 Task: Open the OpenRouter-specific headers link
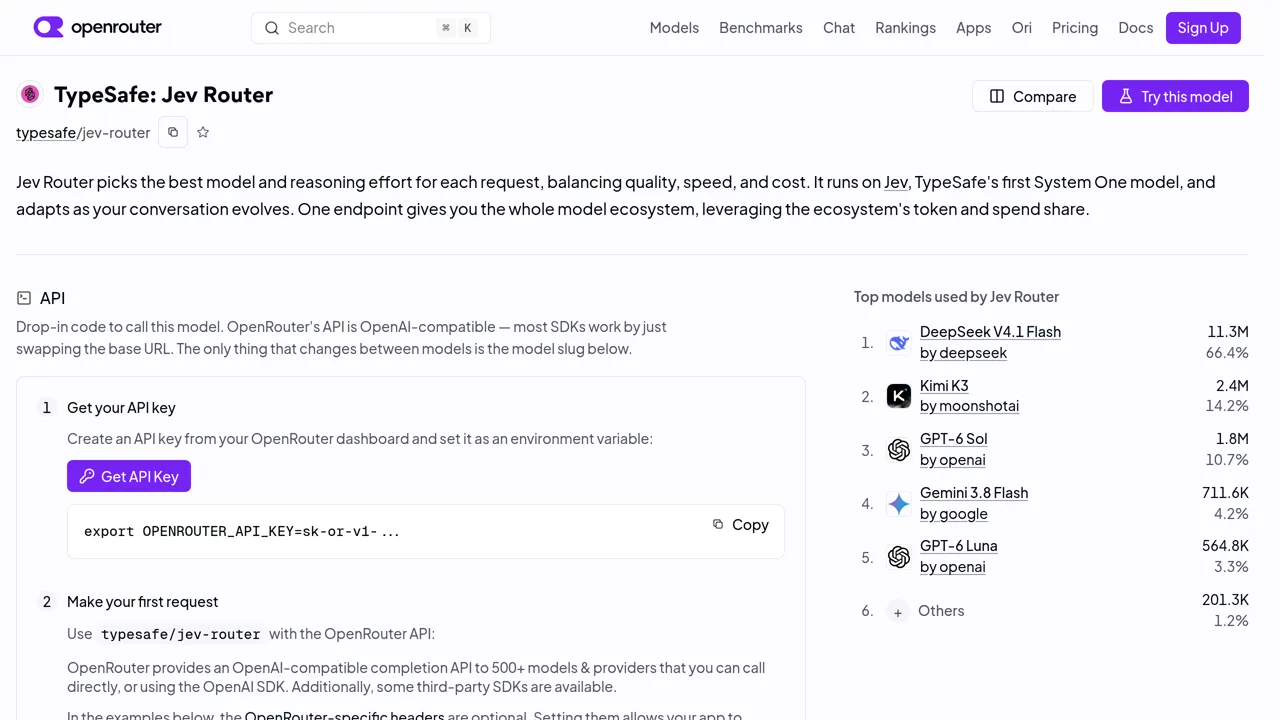(344, 715)
